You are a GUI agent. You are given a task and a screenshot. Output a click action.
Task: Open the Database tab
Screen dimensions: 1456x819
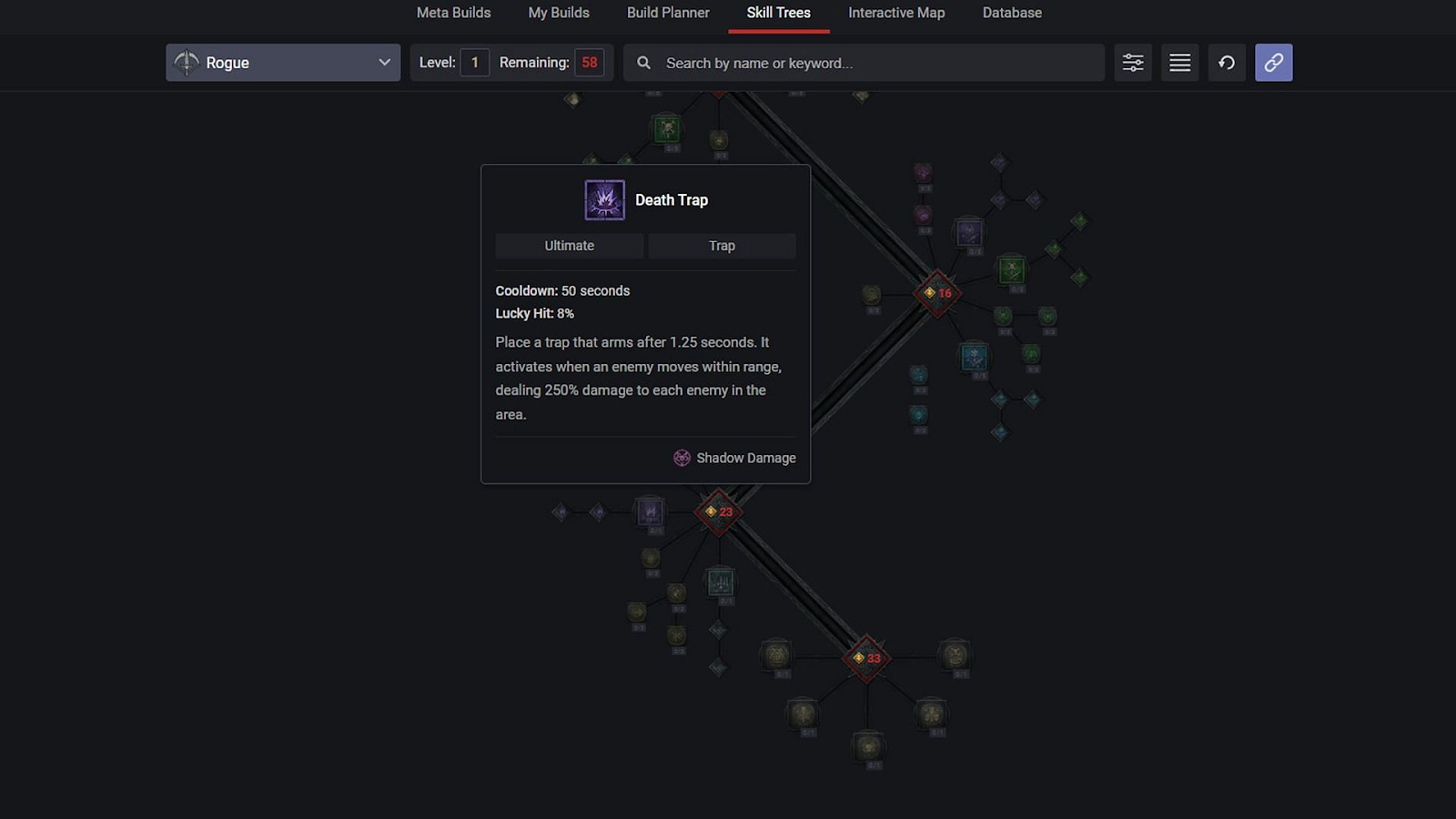(1012, 13)
